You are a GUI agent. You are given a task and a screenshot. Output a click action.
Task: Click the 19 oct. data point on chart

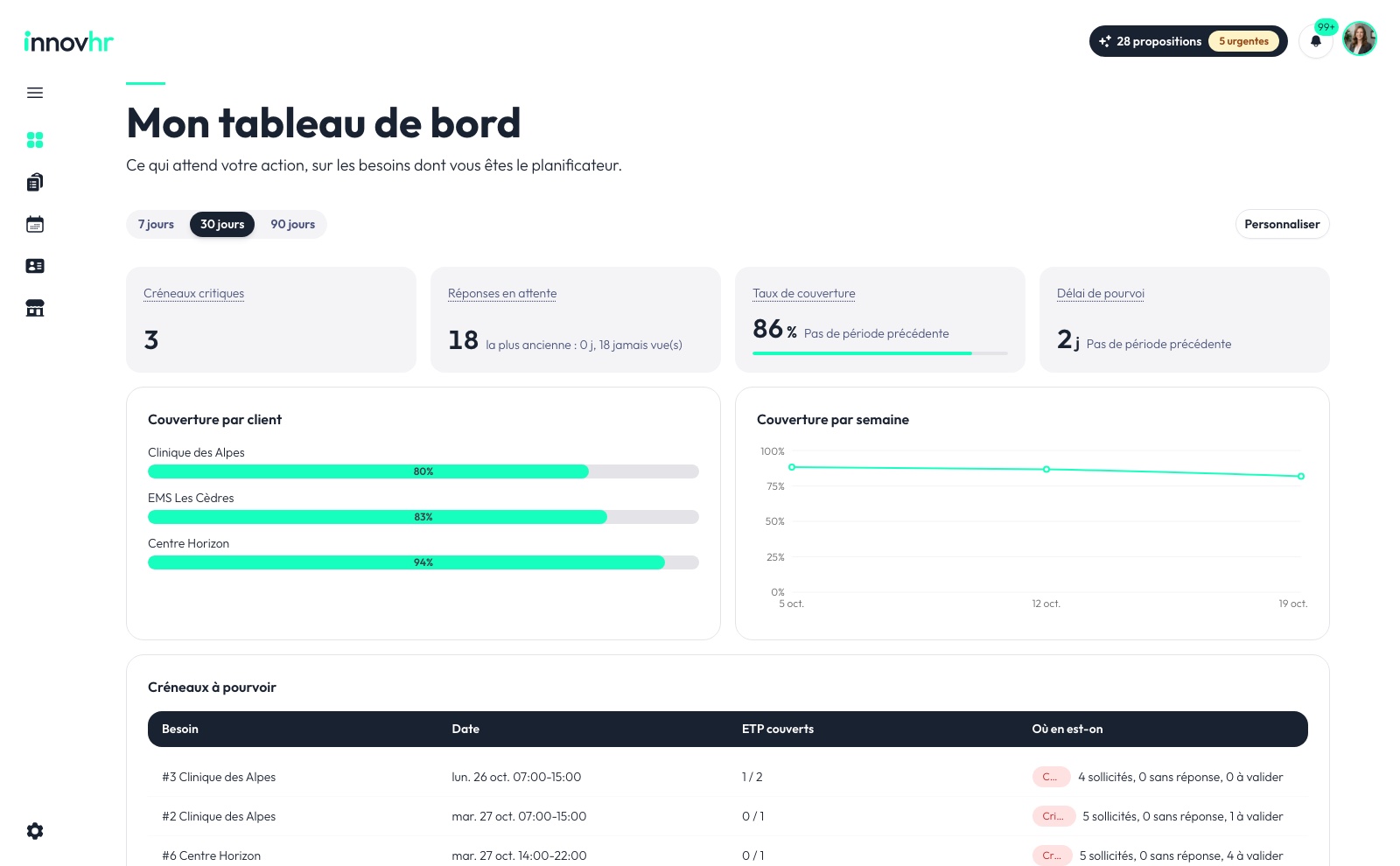click(x=1301, y=477)
